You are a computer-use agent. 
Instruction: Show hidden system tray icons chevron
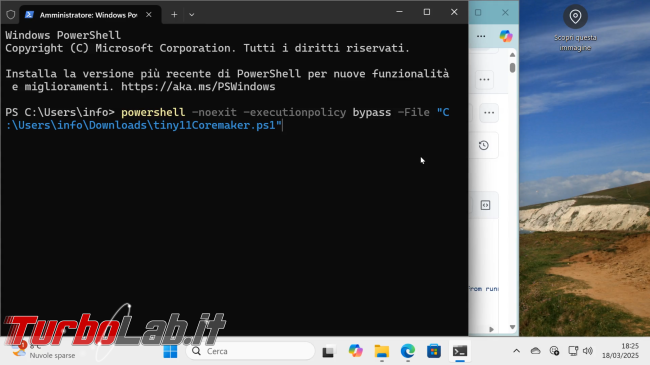(517, 351)
